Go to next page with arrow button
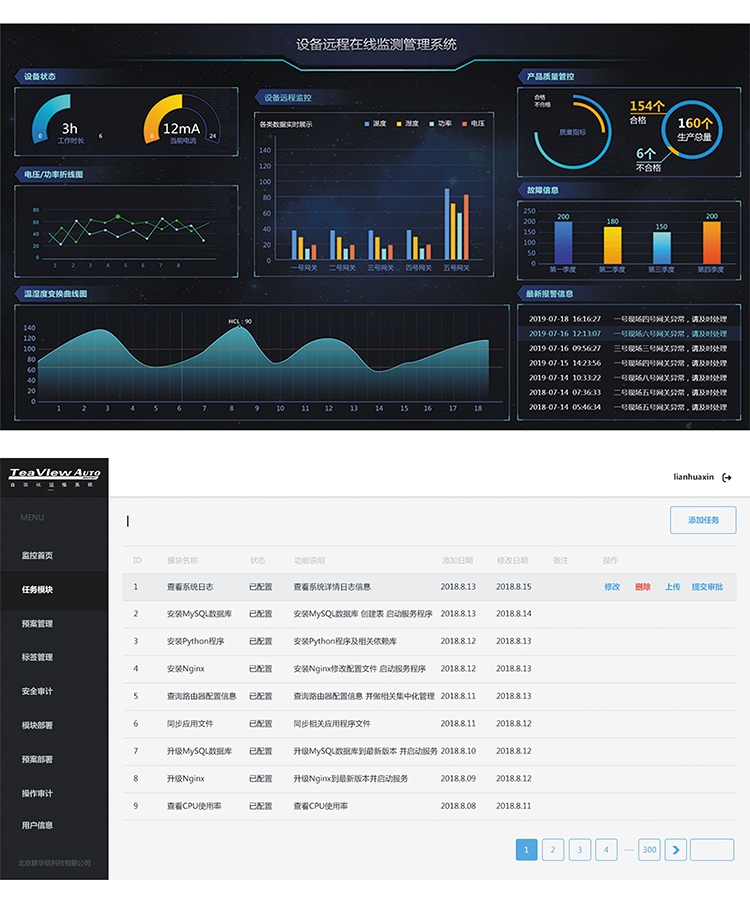The height and width of the screenshot is (900, 750). pyautogui.click(x=676, y=850)
